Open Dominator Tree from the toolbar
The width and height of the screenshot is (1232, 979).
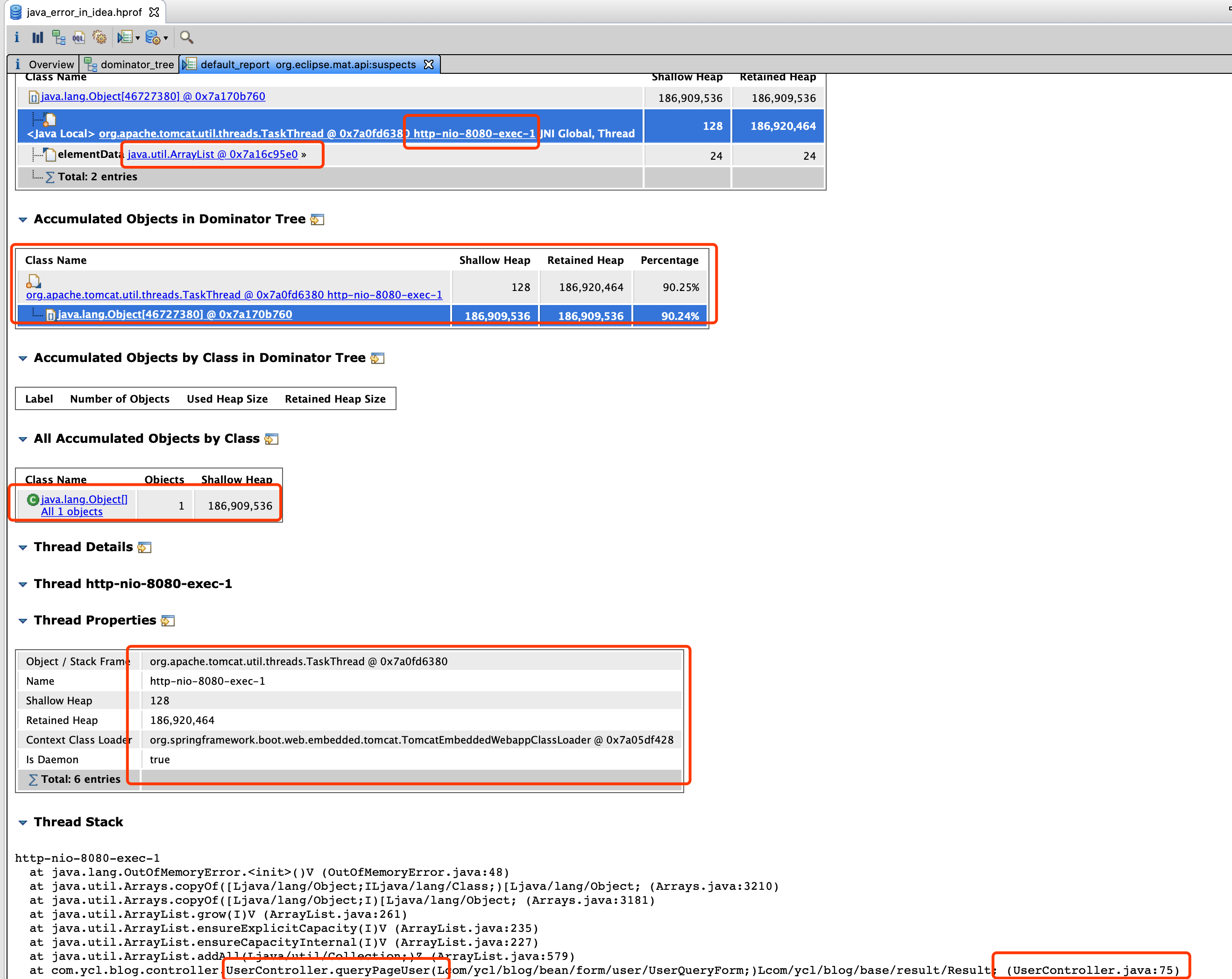click(x=58, y=38)
